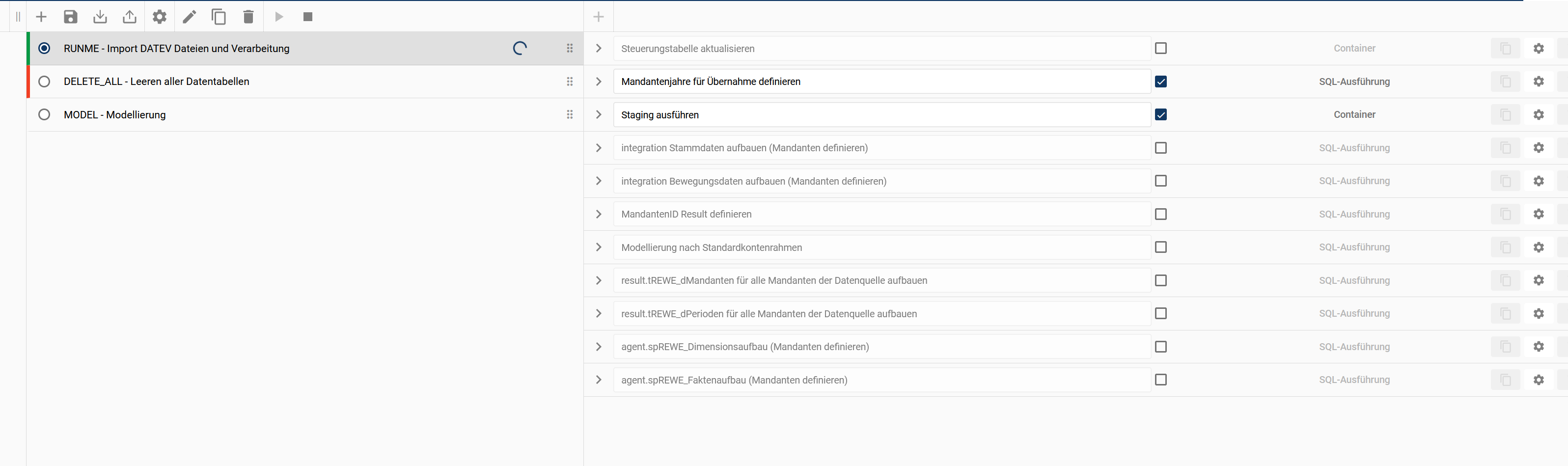Viewport: 1568px width, 466px height.
Task: Click the download import icon in toolbar
Action: point(100,17)
